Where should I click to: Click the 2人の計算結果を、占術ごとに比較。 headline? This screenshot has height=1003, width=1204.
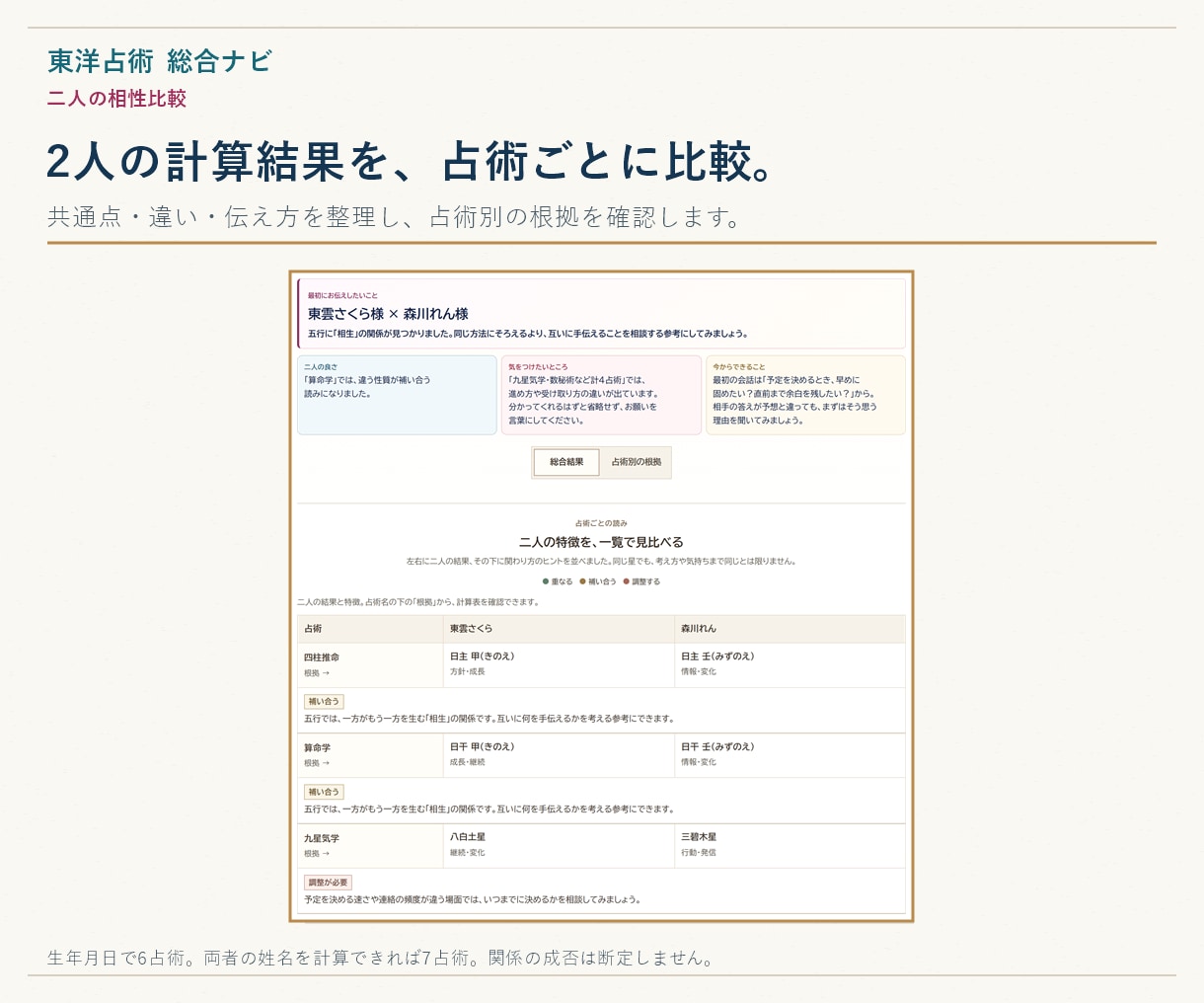coord(412,161)
